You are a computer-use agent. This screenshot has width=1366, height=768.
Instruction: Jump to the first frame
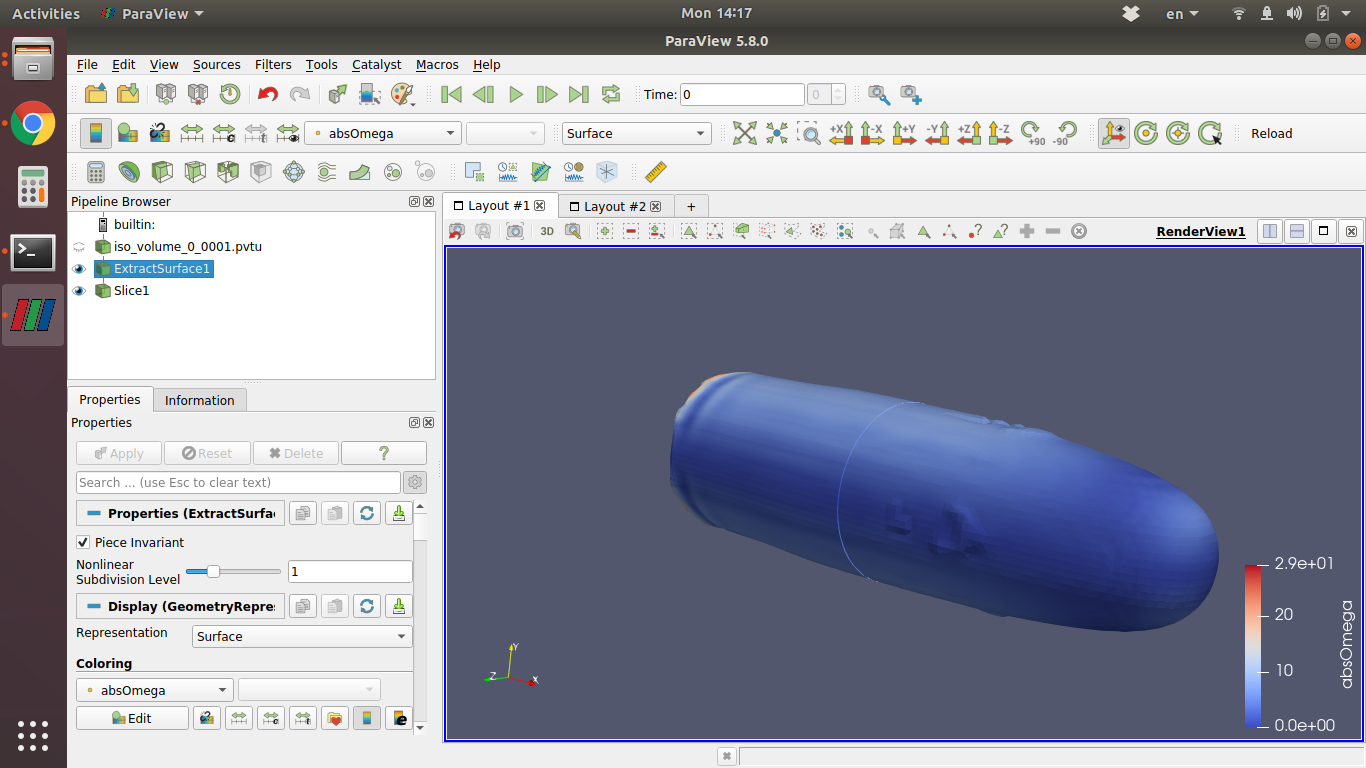pos(451,94)
